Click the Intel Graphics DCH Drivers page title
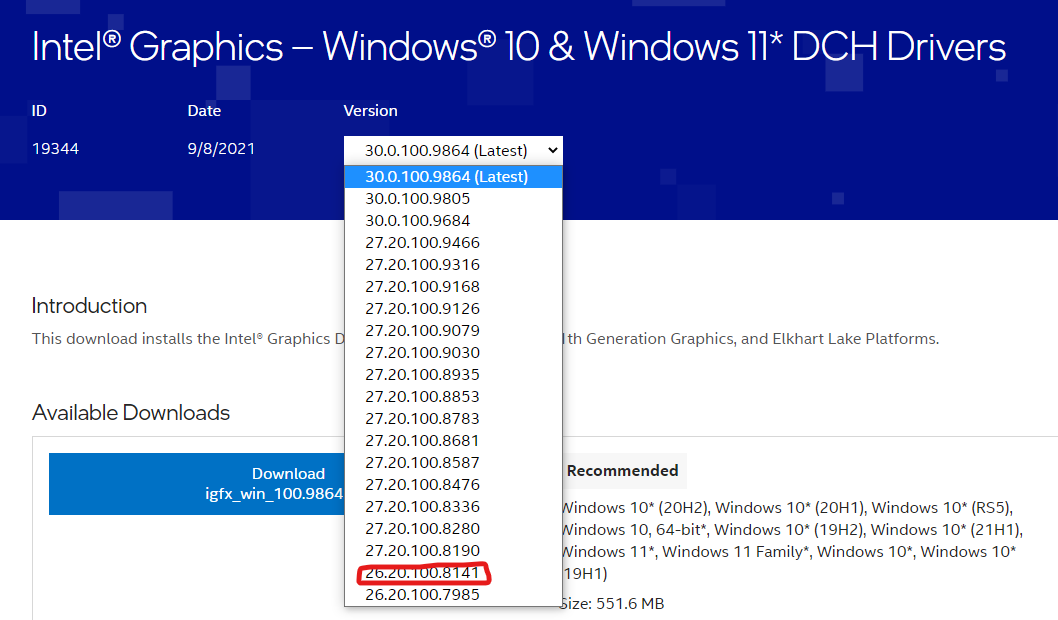Viewport: 1058px width, 620px height. click(x=519, y=47)
